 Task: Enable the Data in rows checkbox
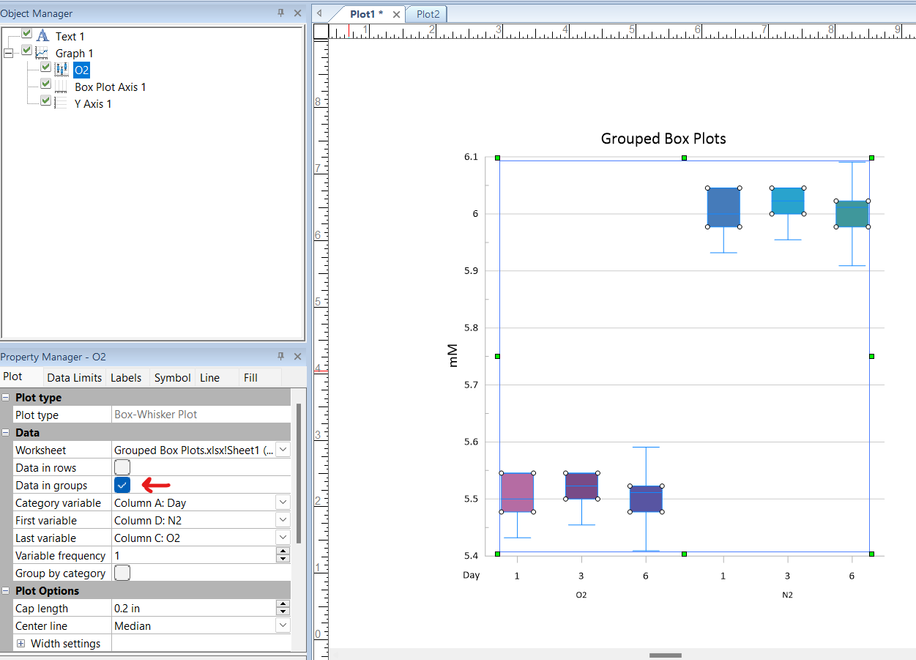tap(122, 468)
